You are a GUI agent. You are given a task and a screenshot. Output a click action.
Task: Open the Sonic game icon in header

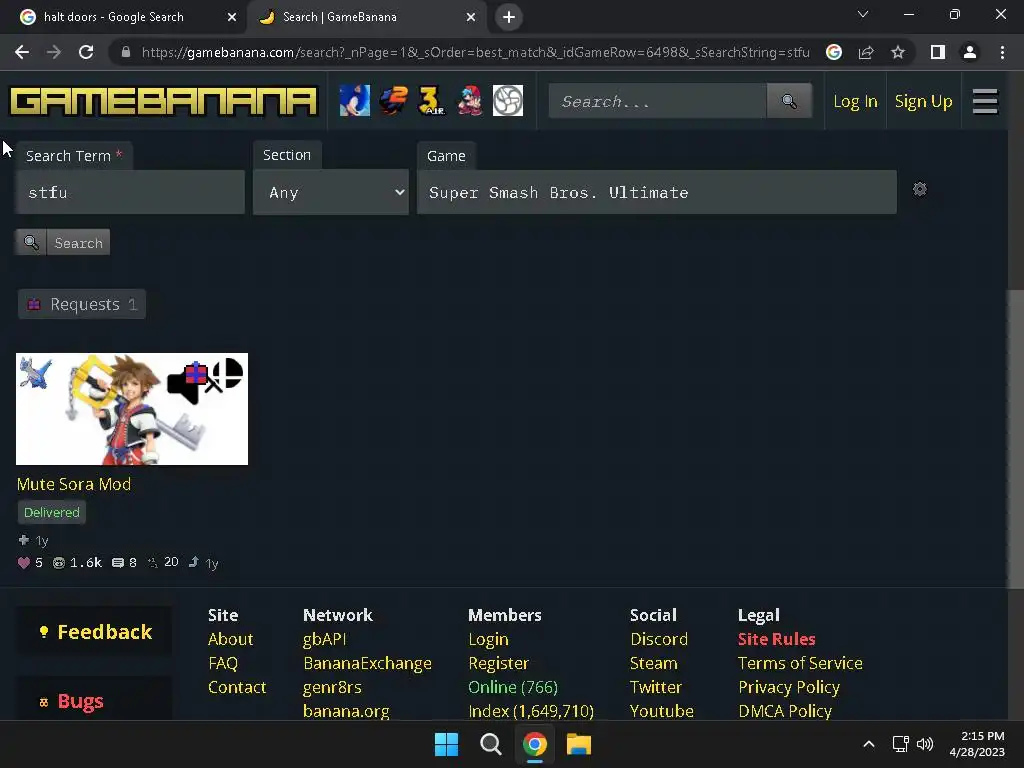point(355,101)
